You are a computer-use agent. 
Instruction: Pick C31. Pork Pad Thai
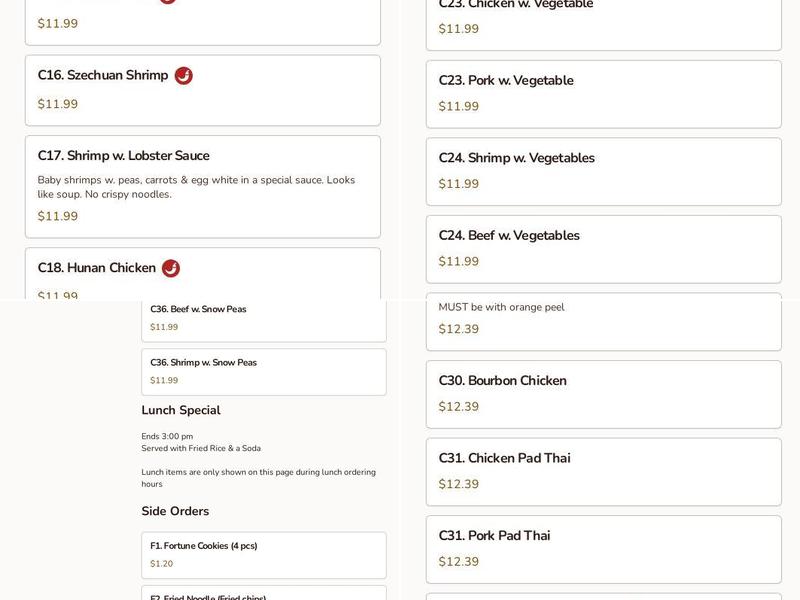click(x=603, y=549)
